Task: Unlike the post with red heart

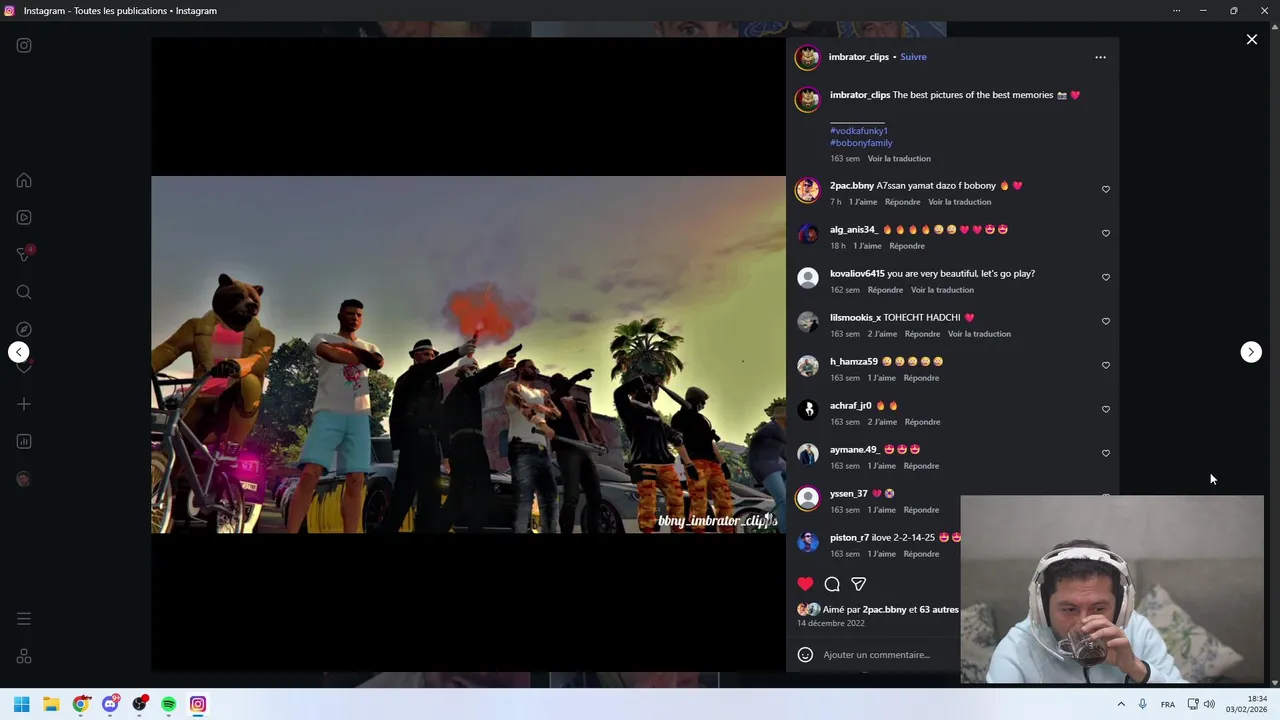Action: pos(805,584)
